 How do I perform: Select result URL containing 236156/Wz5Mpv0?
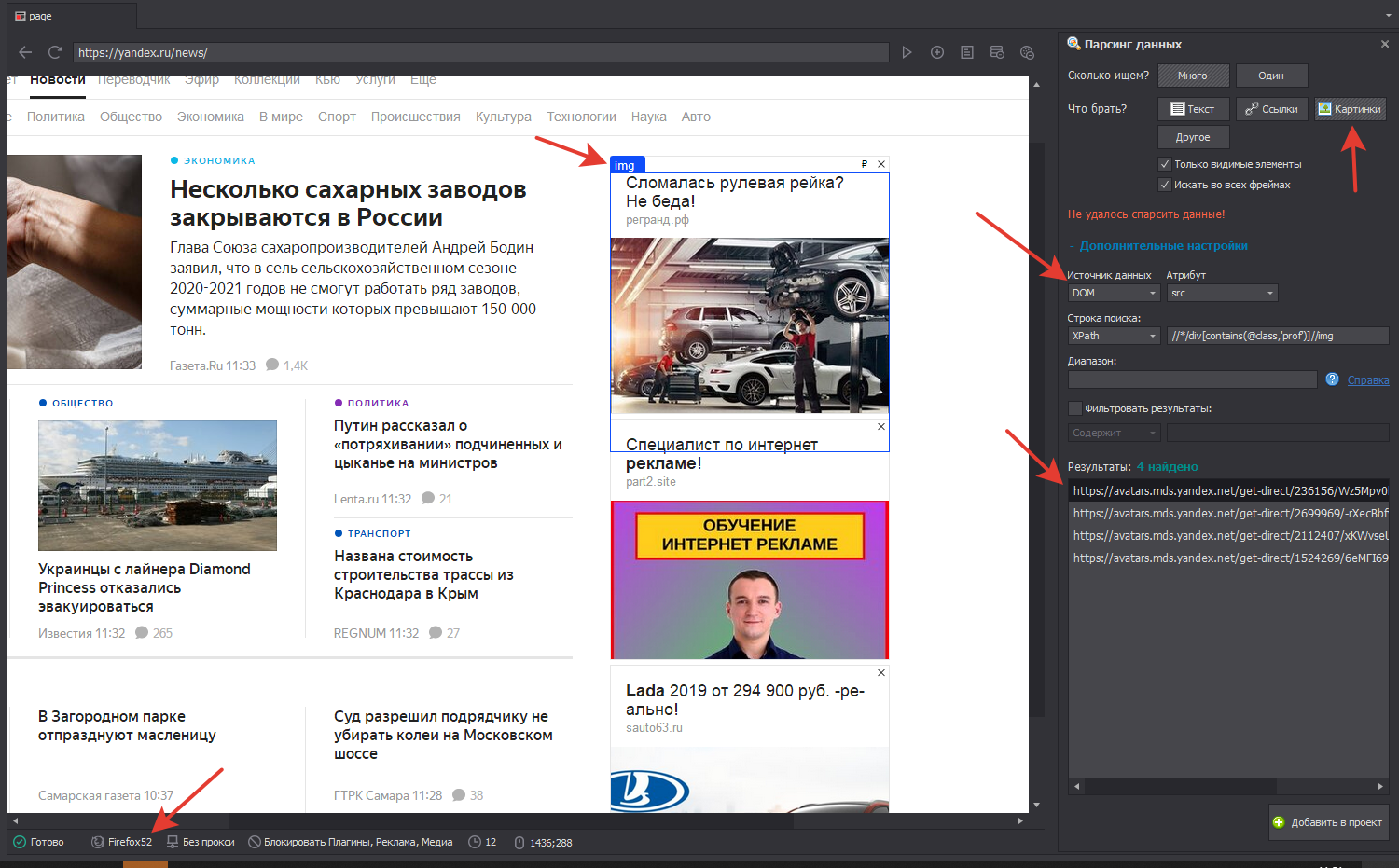pos(1229,490)
